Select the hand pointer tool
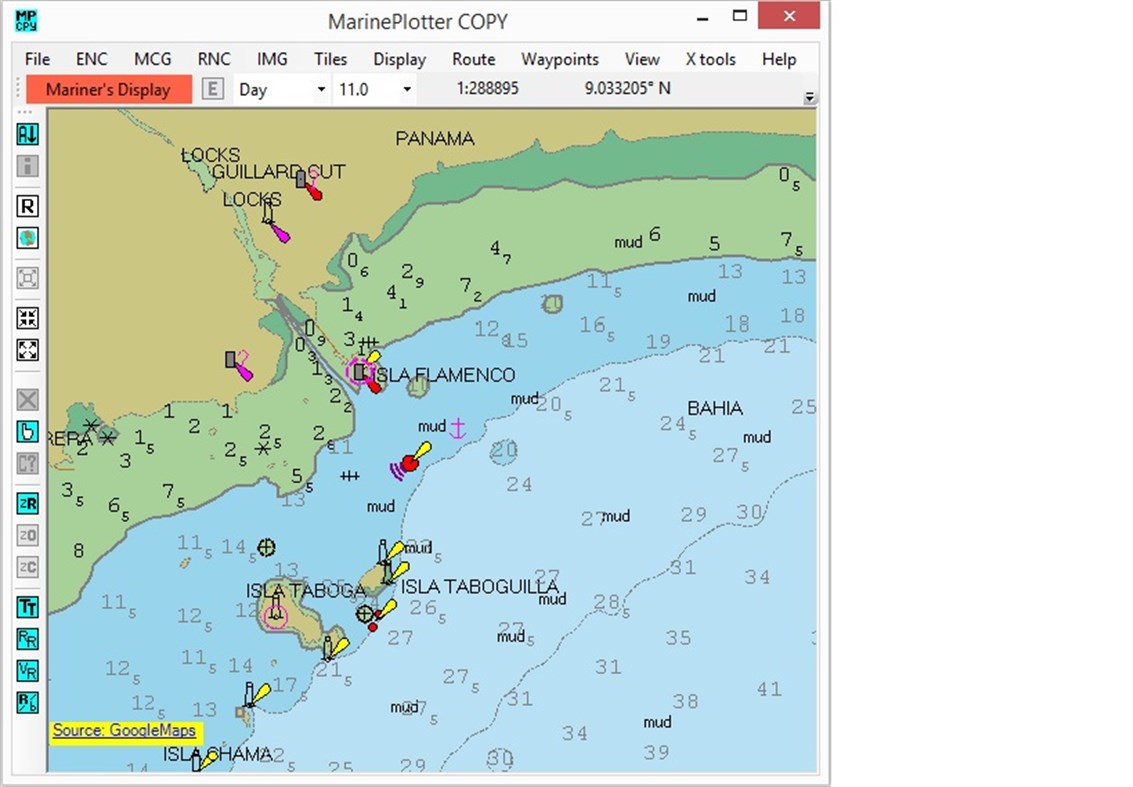Viewport: 1133px width, 787px height. click(26, 432)
